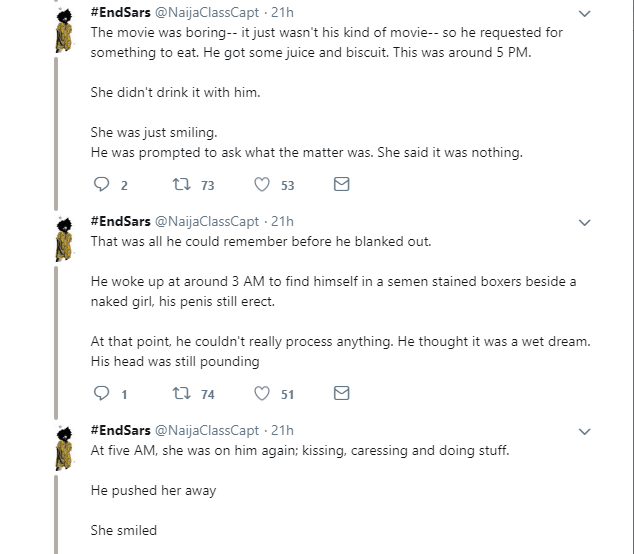Image resolution: width=634 pixels, height=554 pixels.
Task: Reply to the tweet about blanking out
Action: click(100, 394)
